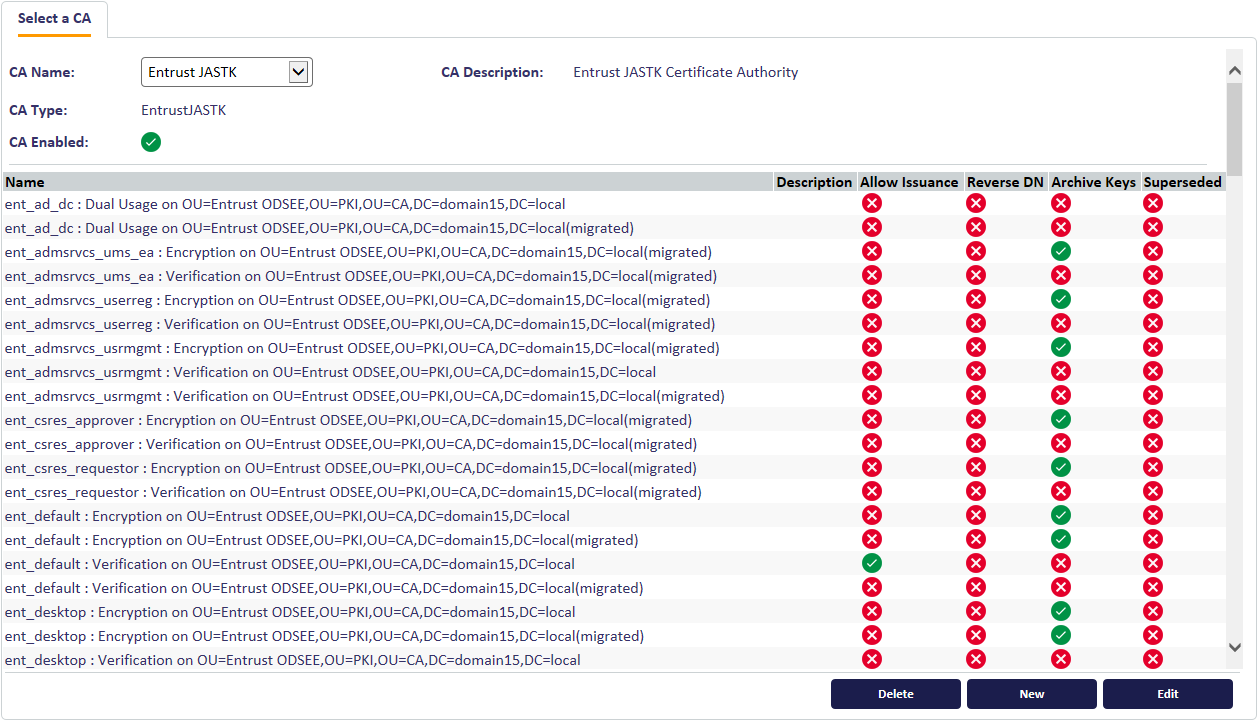Click Reverse DN icon for ent_default Verification local row
The image size is (1258, 721).
pos(976,563)
